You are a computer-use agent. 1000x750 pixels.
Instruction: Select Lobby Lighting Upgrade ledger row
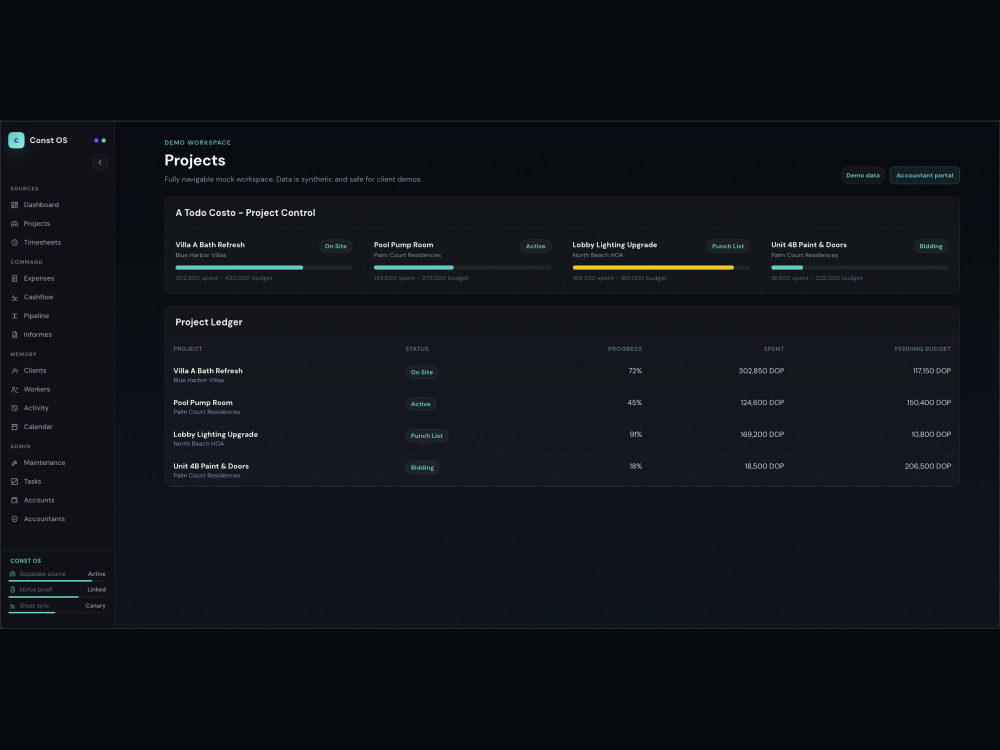pos(562,439)
